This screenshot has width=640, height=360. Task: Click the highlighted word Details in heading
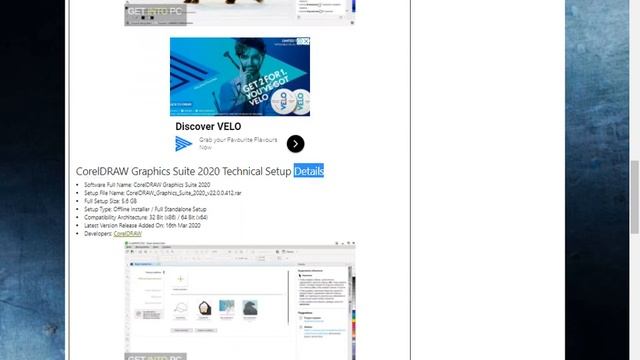309,171
